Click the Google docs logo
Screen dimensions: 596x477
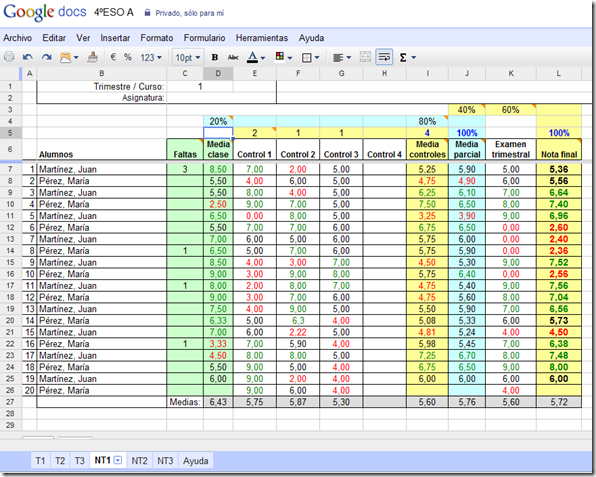point(45,12)
